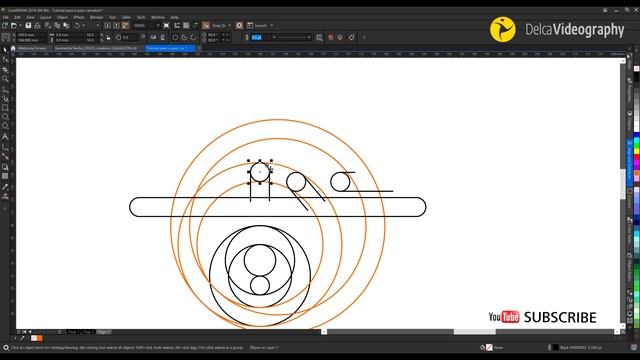Open the Window menu

pos(158,18)
